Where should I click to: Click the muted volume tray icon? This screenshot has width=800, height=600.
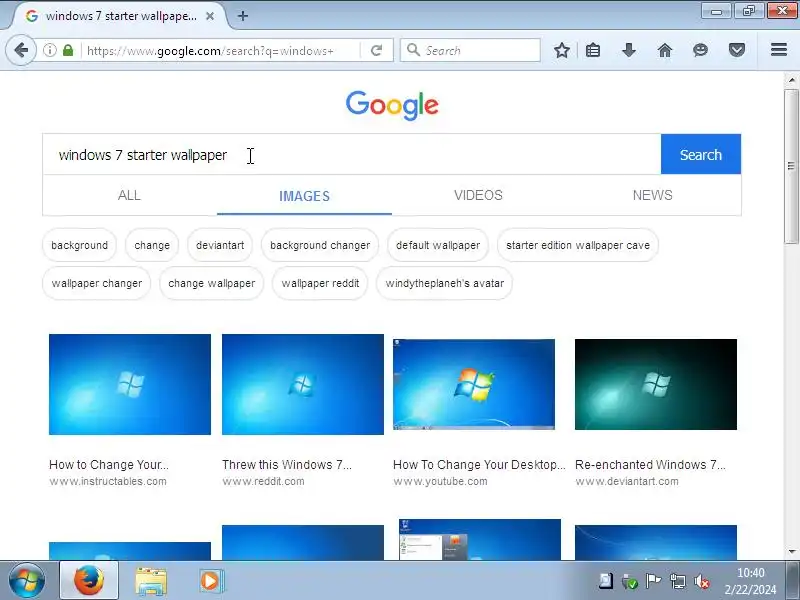click(702, 581)
